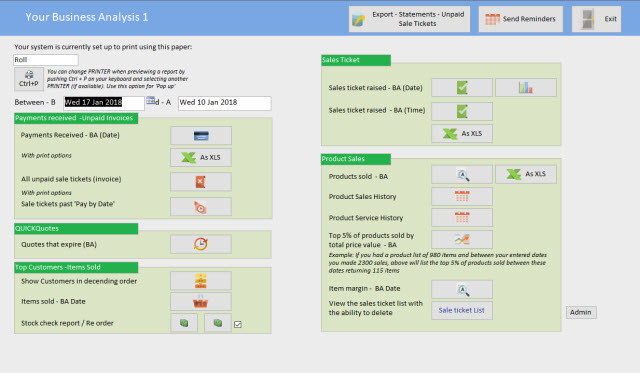Image resolution: width=640 pixels, height=373 pixels.
Task: Click the Product Sales section header
Action: (356, 159)
